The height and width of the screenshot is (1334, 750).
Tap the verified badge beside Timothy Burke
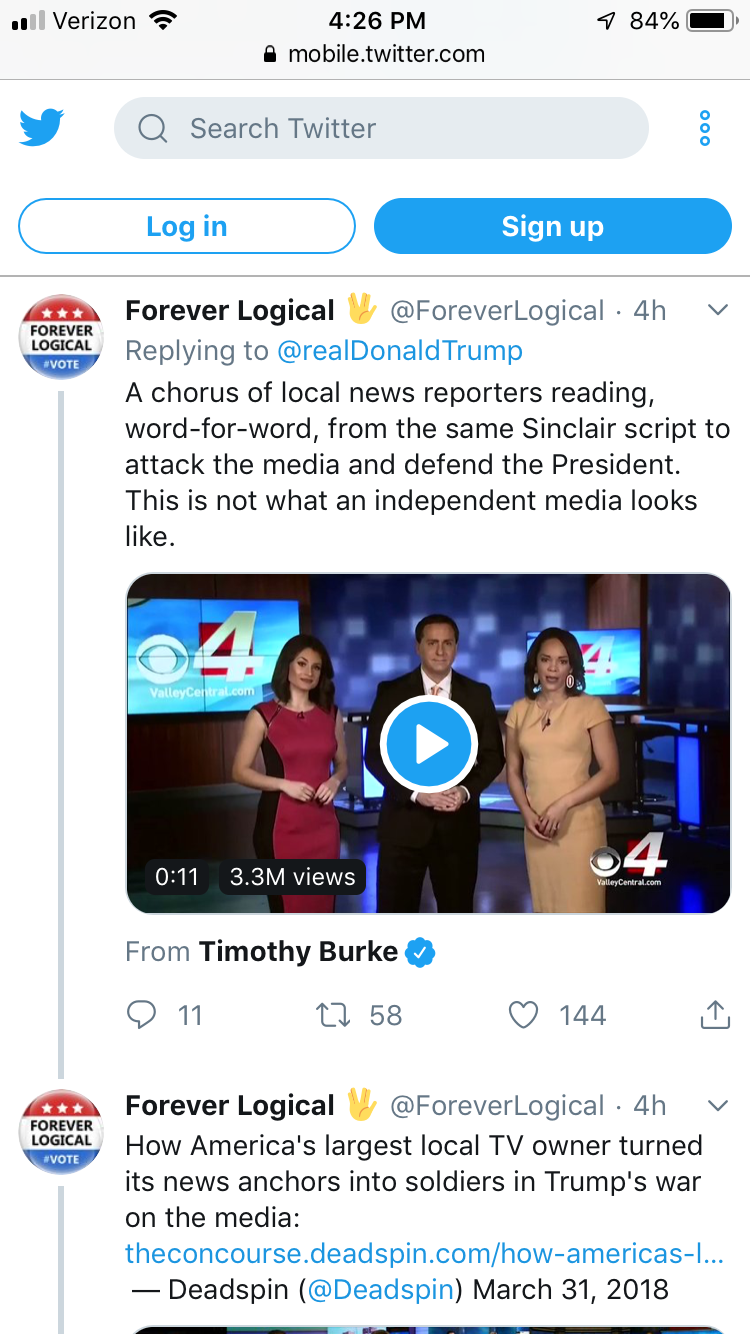[x=421, y=952]
